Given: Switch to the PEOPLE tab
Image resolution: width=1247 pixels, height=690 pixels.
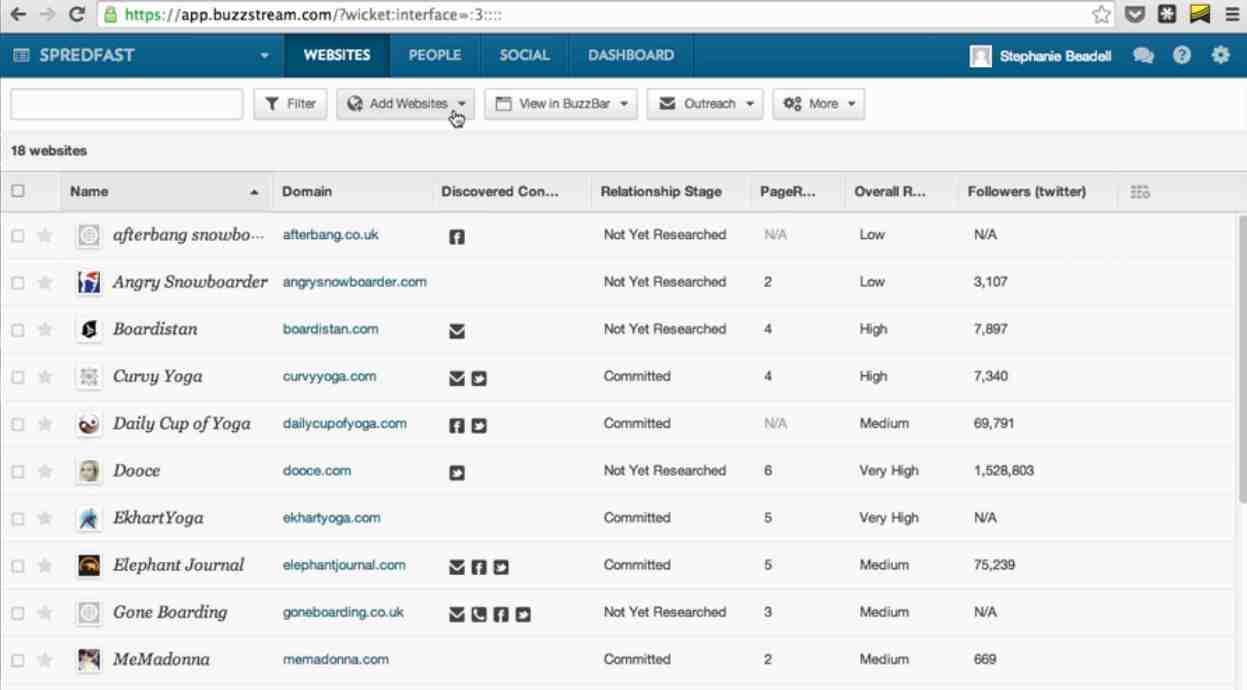Looking at the screenshot, I should (435, 56).
